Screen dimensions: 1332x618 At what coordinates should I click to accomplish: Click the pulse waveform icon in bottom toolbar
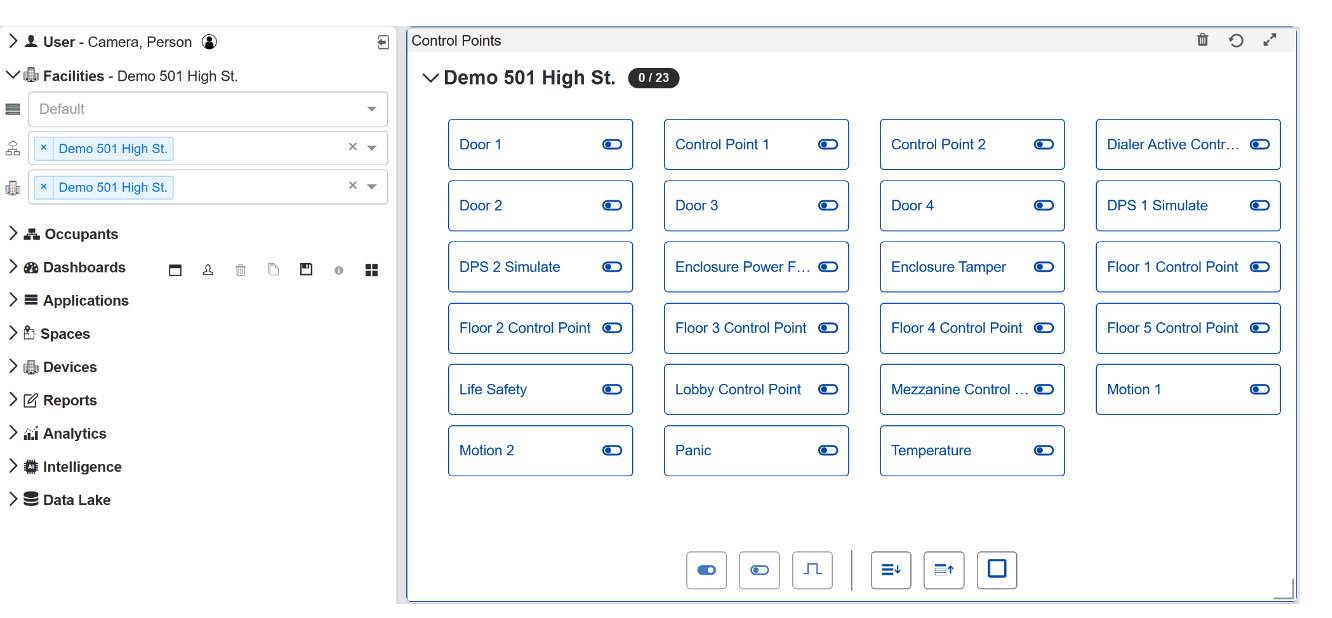[x=812, y=570]
